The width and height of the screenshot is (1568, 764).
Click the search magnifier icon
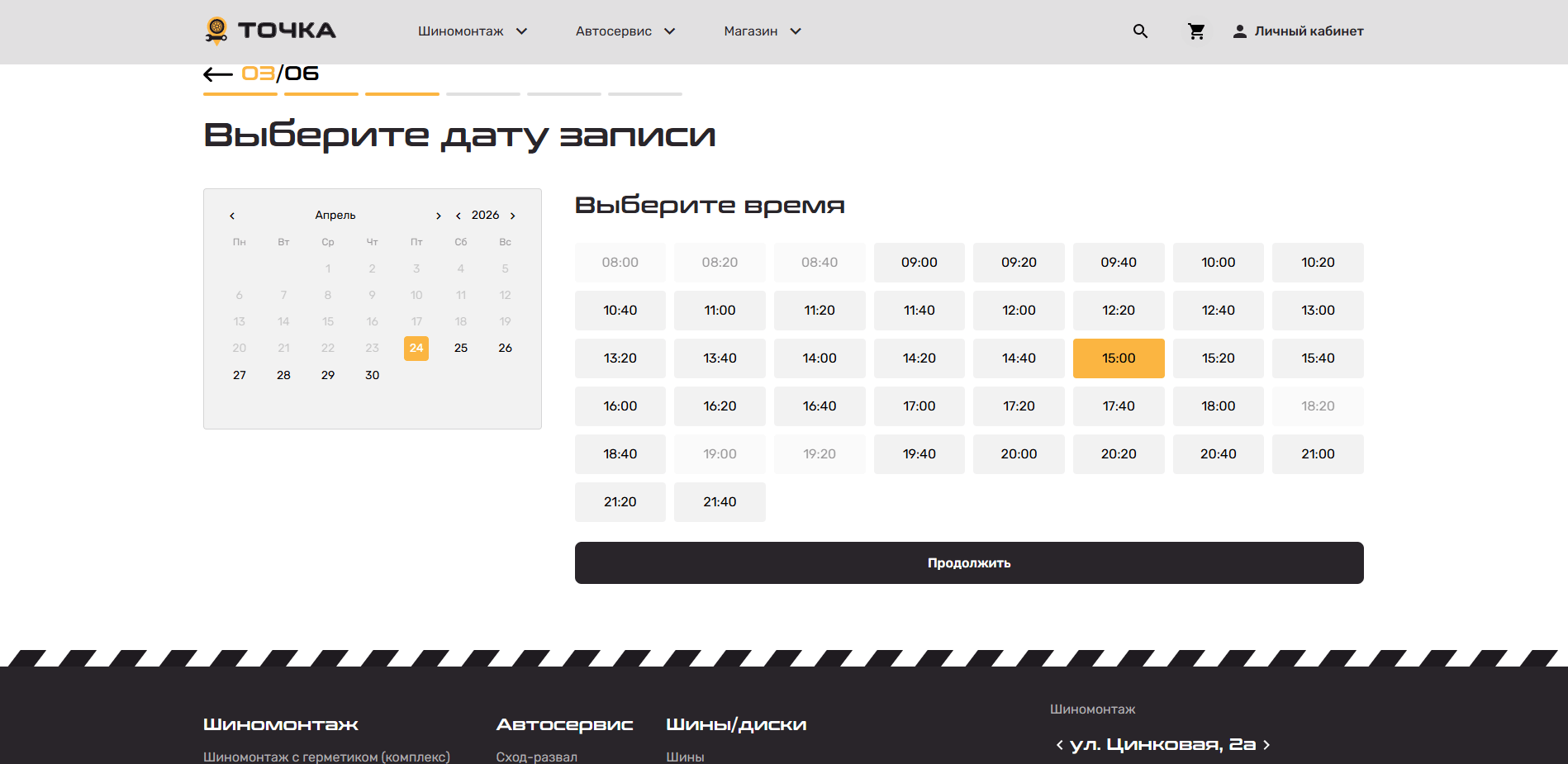tap(1140, 31)
